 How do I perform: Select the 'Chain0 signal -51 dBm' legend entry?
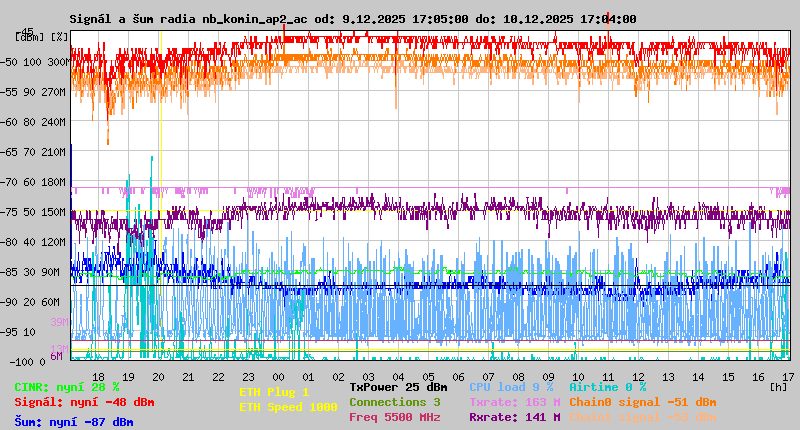click(643, 402)
